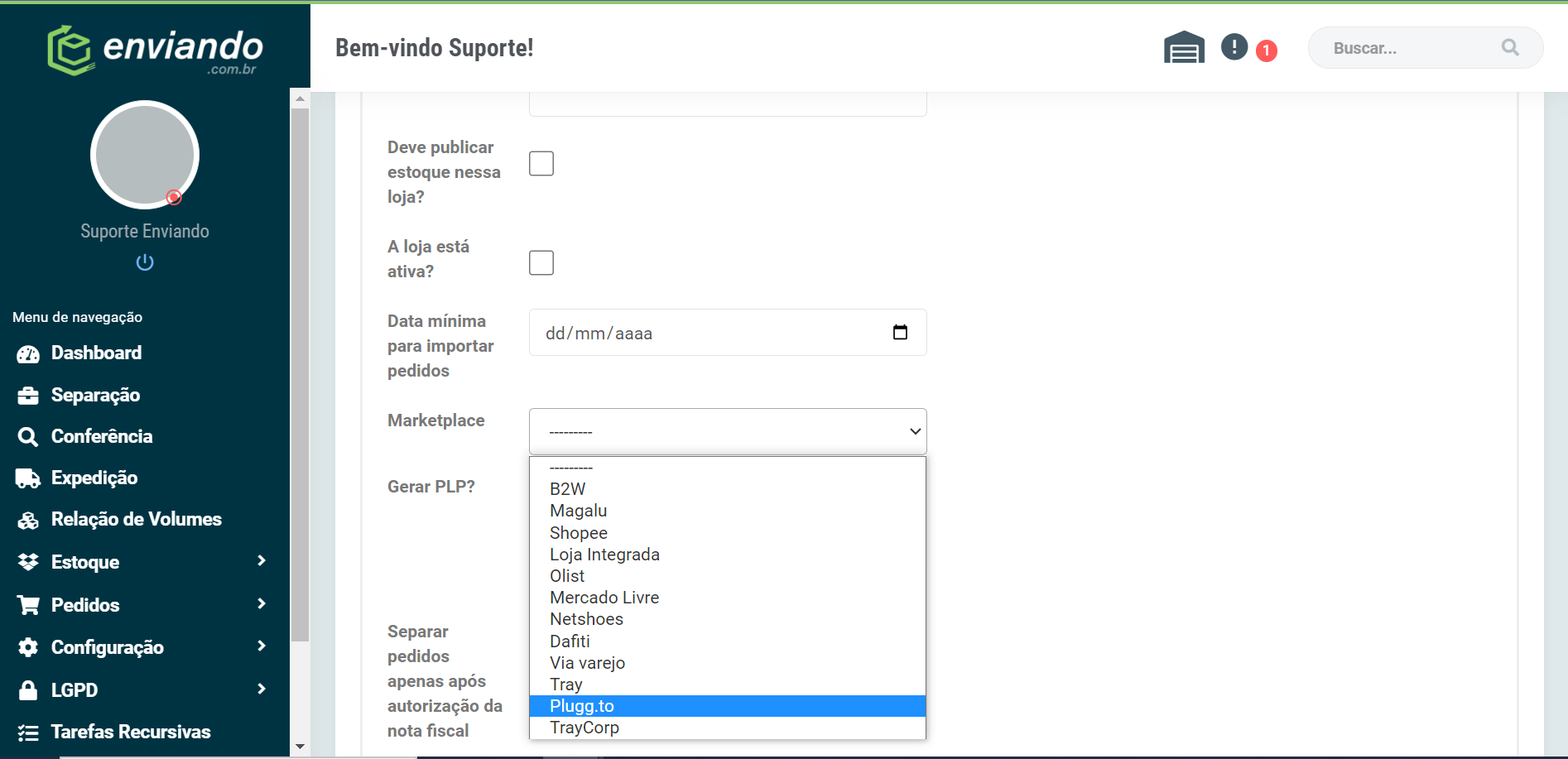Screen dimensions: 1568x759
Task: Select Magalu from Marketplace list
Action: pyautogui.click(x=728, y=511)
